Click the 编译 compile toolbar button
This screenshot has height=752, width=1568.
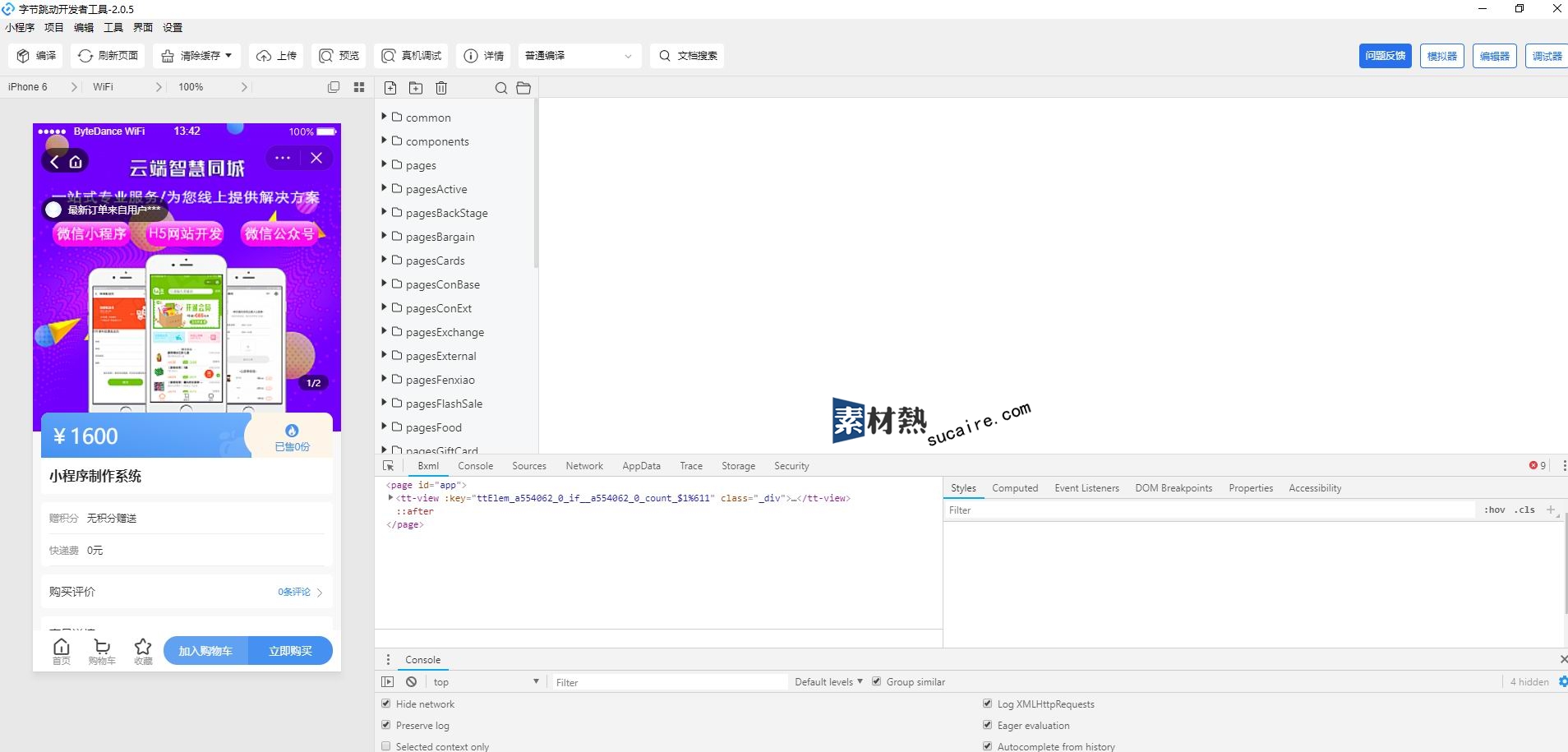click(37, 56)
